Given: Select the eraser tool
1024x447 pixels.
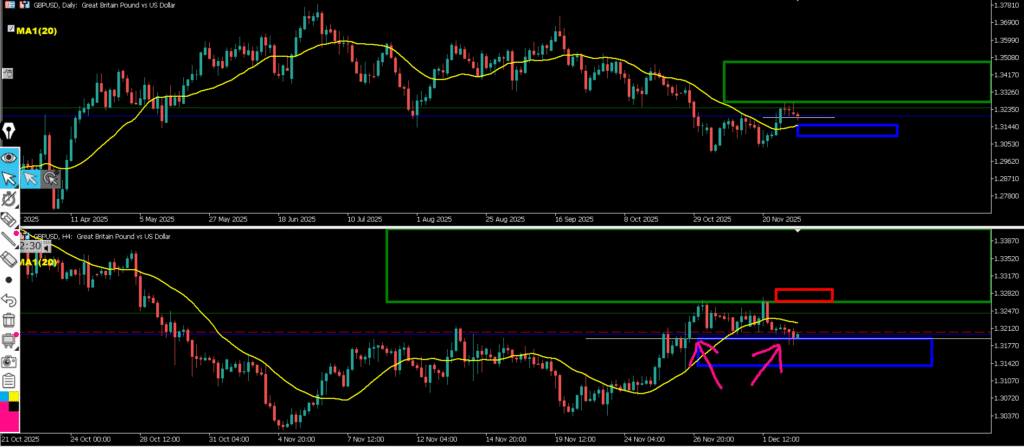Looking at the screenshot, I should tap(9, 259).
